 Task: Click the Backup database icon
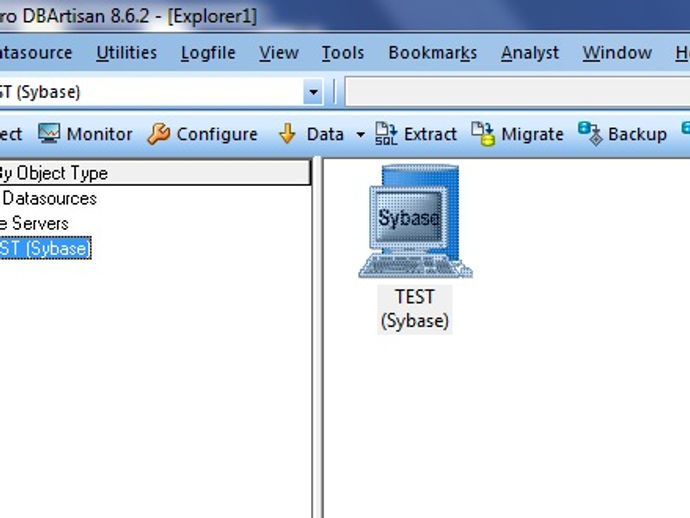[x=590, y=134]
